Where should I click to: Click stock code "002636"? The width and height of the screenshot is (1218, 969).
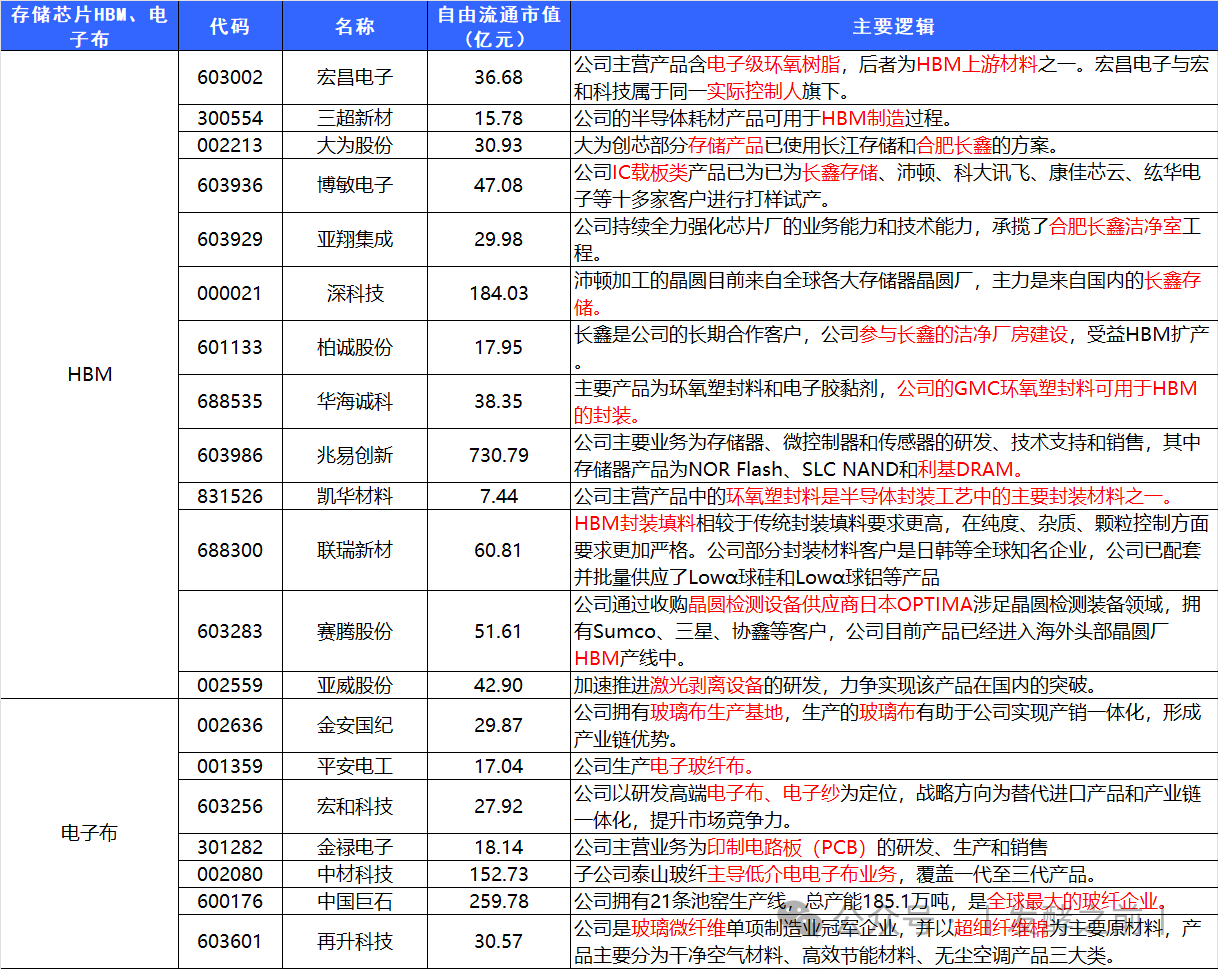coord(230,725)
